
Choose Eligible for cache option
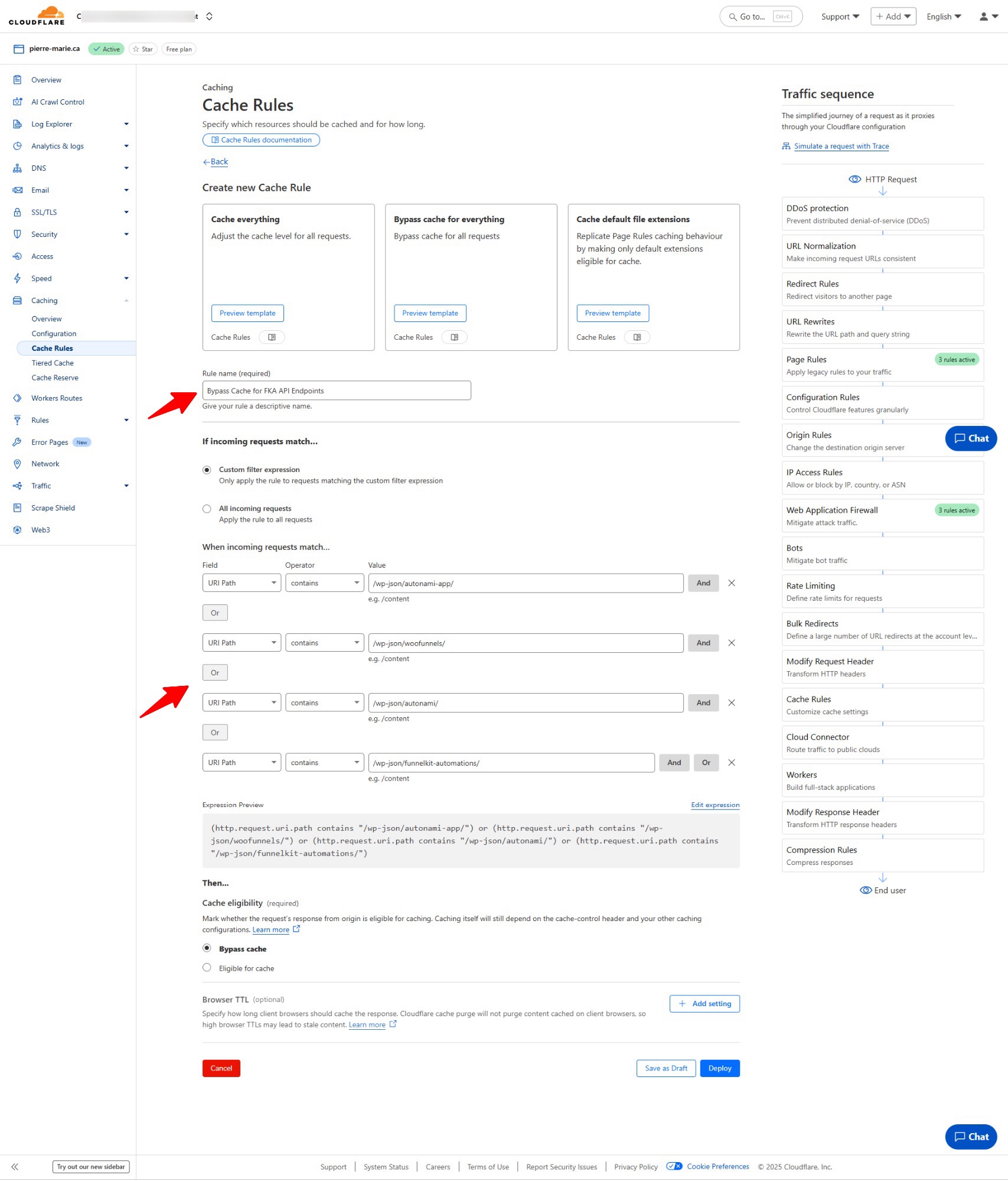[x=207, y=967]
